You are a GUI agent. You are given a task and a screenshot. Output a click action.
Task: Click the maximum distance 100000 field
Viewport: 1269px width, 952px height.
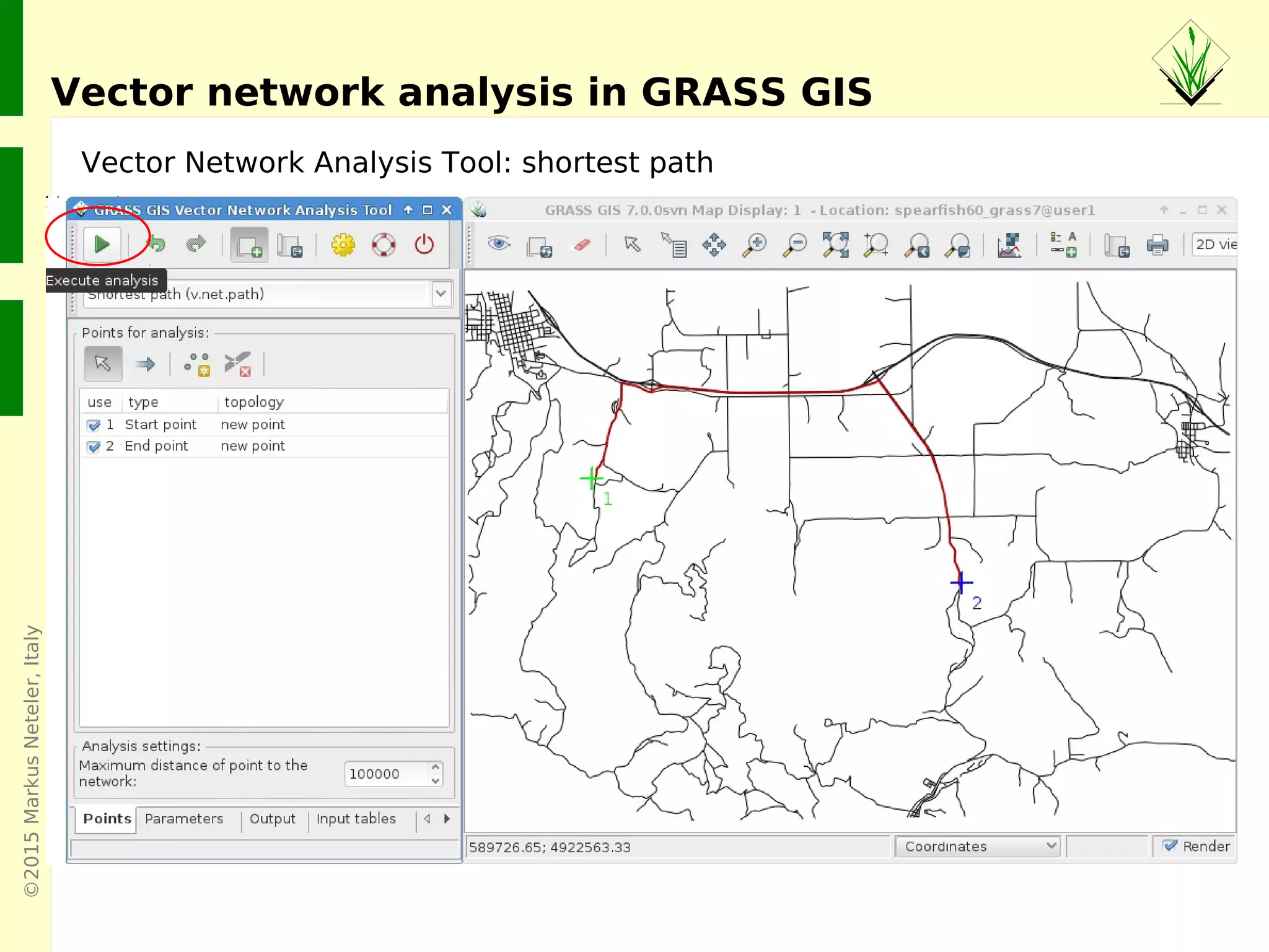pos(386,774)
